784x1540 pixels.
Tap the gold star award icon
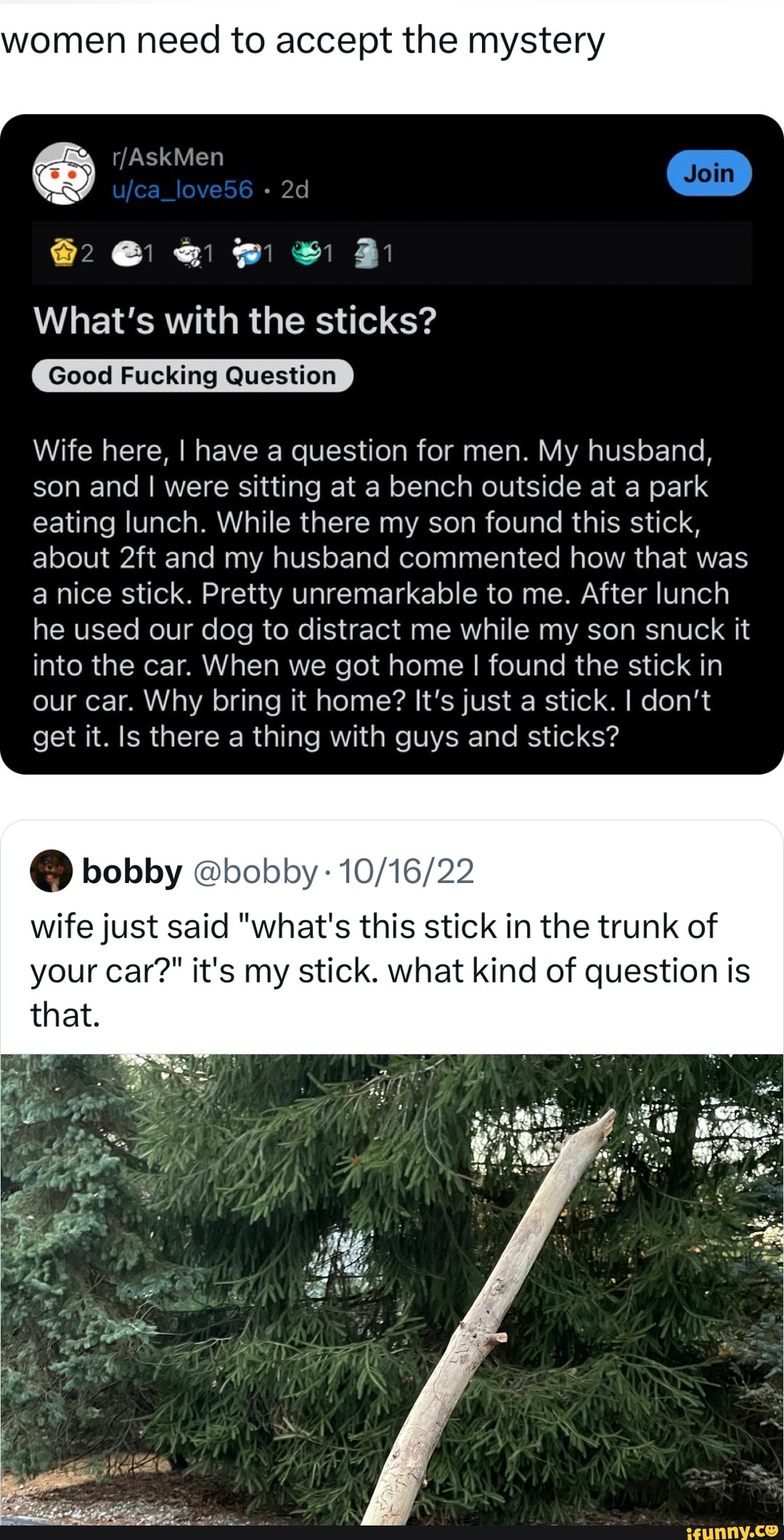click(x=63, y=253)
